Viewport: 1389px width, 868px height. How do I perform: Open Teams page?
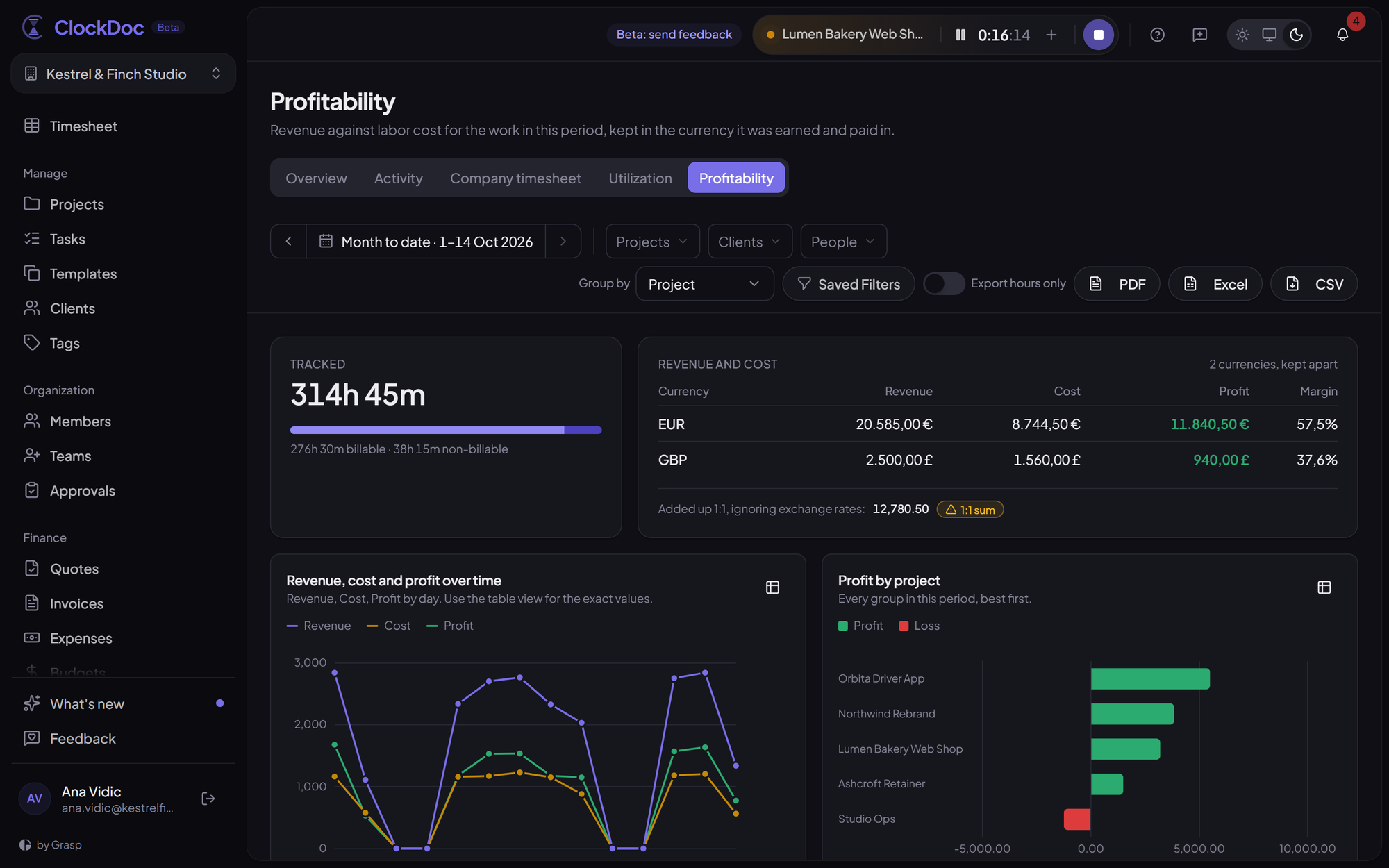(124, 456)
